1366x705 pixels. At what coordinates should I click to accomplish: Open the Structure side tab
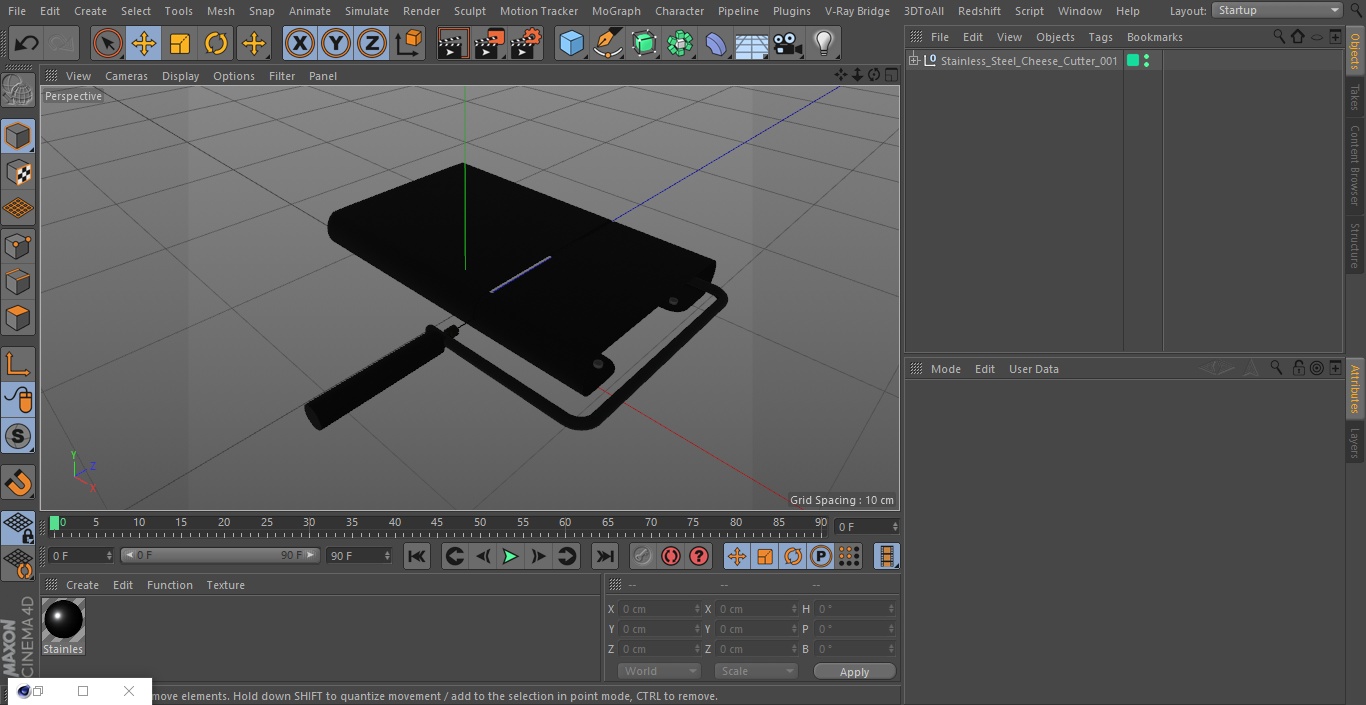pyautogui.click(x=1355, y=245)
